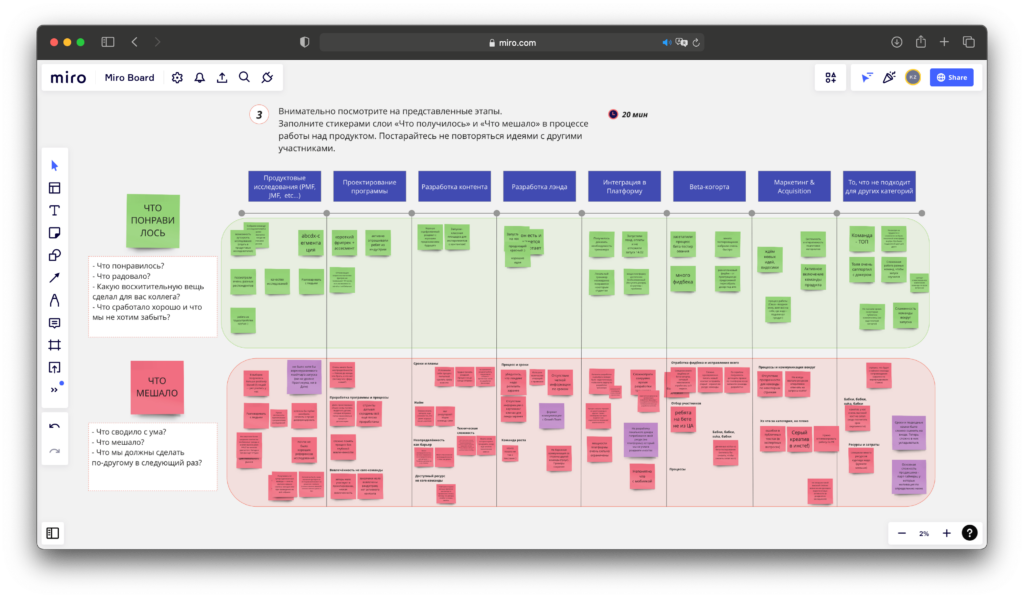Select the Text tool in left toolbar
1024x598 pixels.
pos(54,210)
